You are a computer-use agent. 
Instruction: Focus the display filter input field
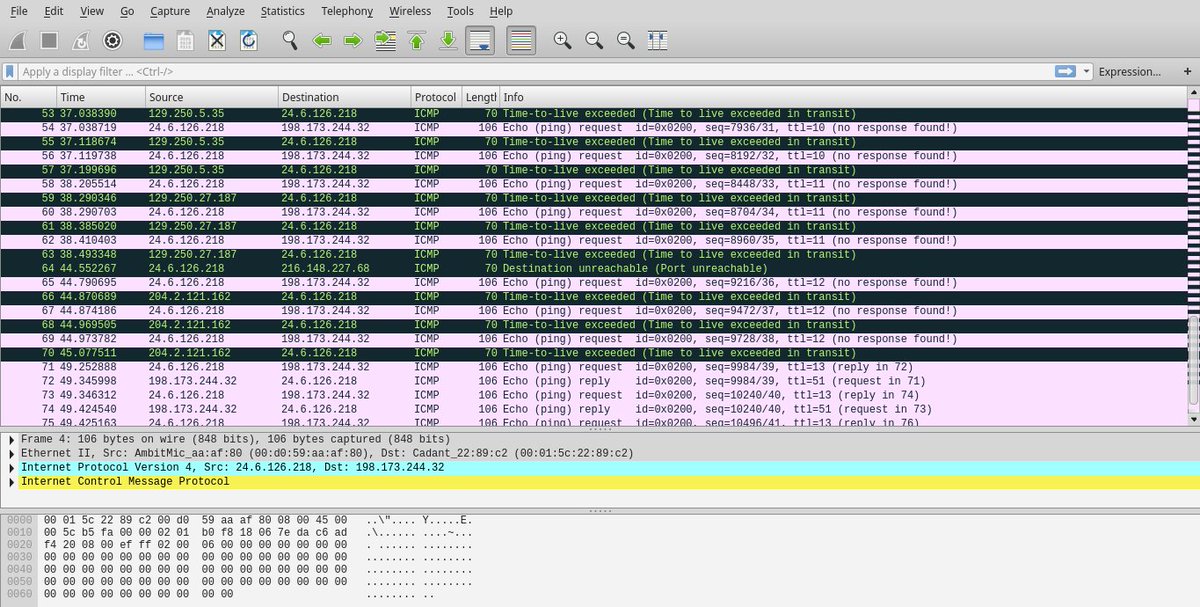(x=535, y=72)
